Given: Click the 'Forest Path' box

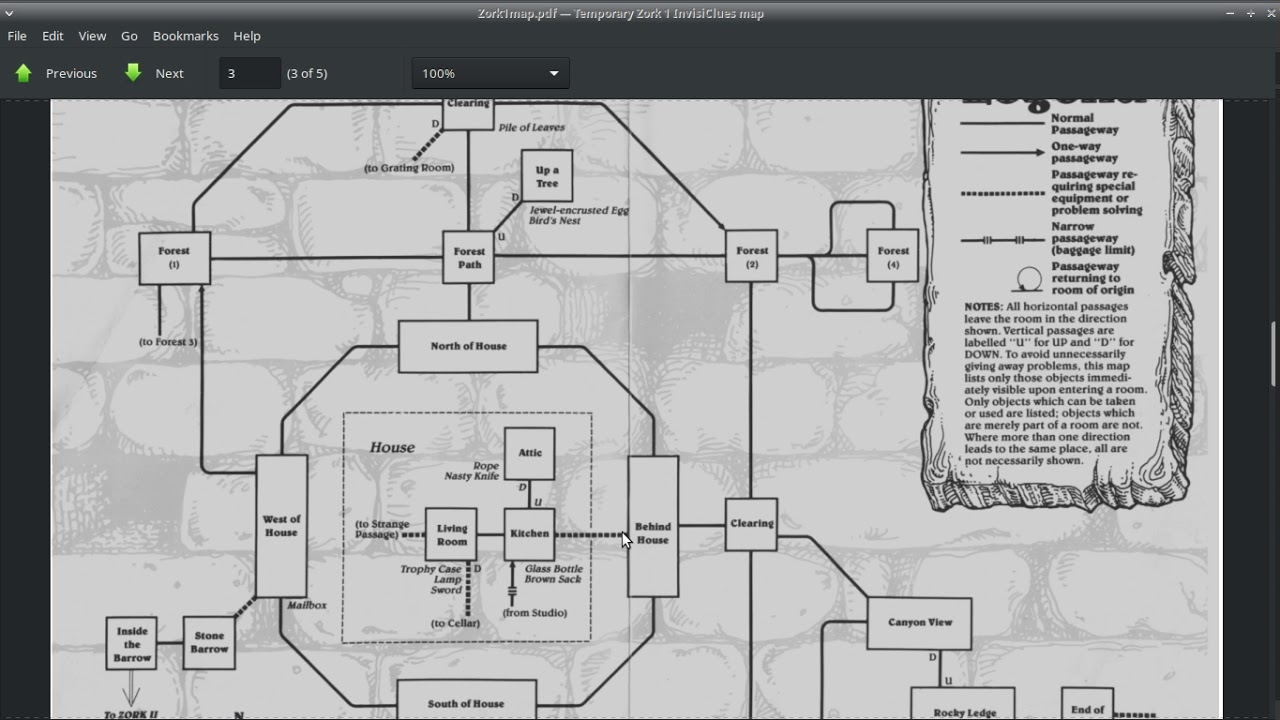Looking at the screenshot, I should coord(468,258).
